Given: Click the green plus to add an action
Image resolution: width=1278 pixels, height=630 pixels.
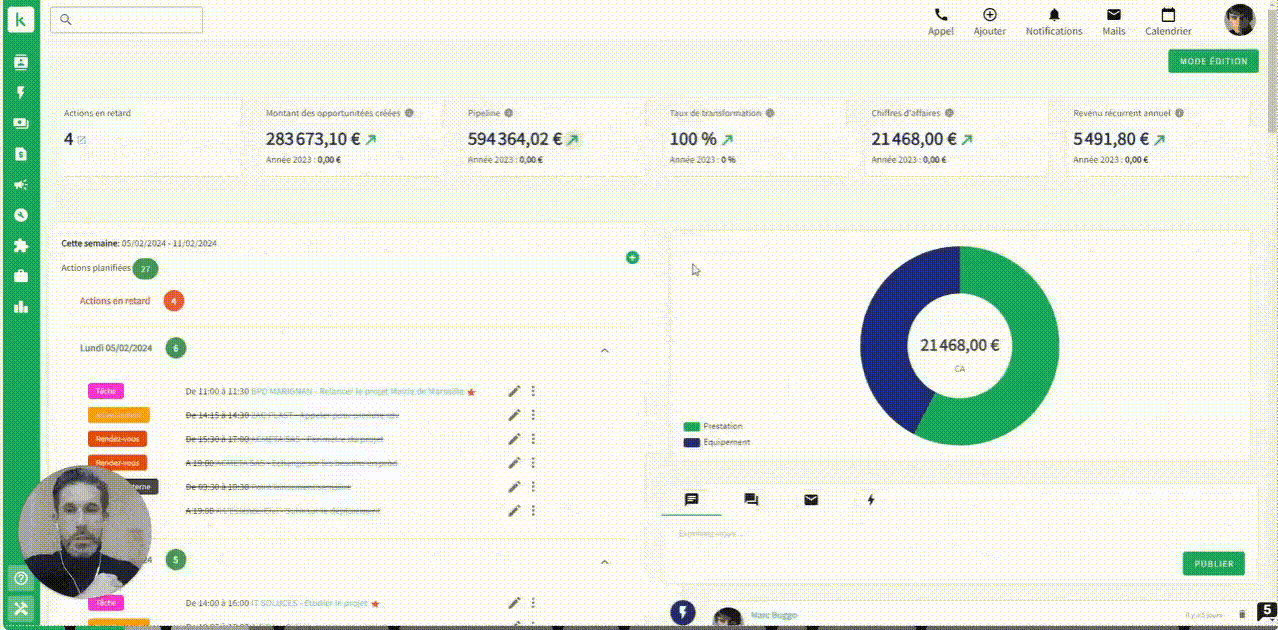Looking at the screenshot, I should (632, 258).
